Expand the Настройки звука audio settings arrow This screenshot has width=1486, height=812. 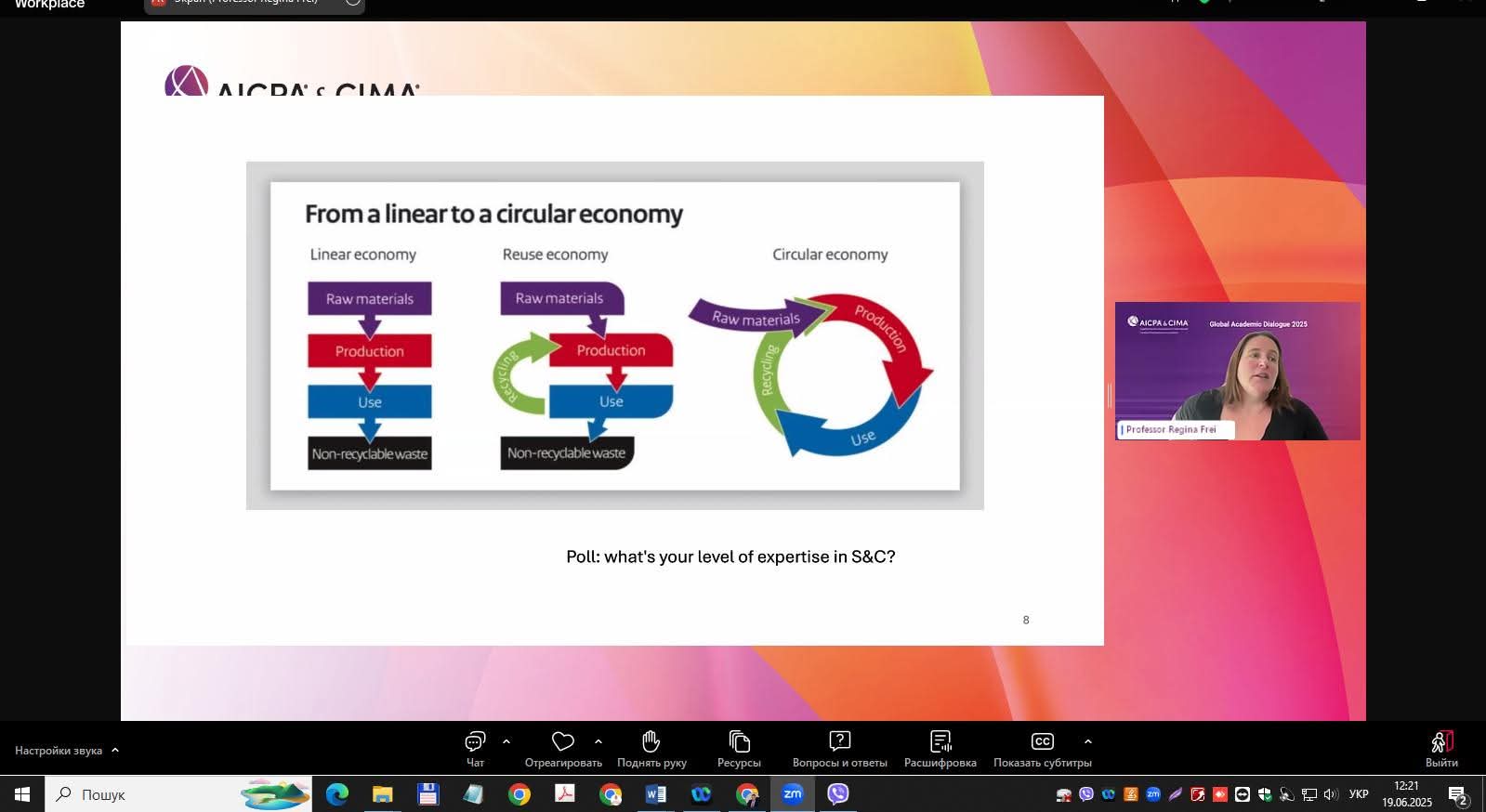tap(115, 750)
